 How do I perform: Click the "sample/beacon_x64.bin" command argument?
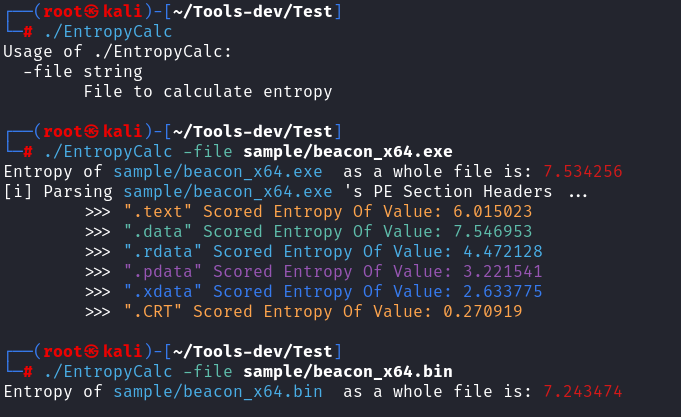tap(348, 371)
